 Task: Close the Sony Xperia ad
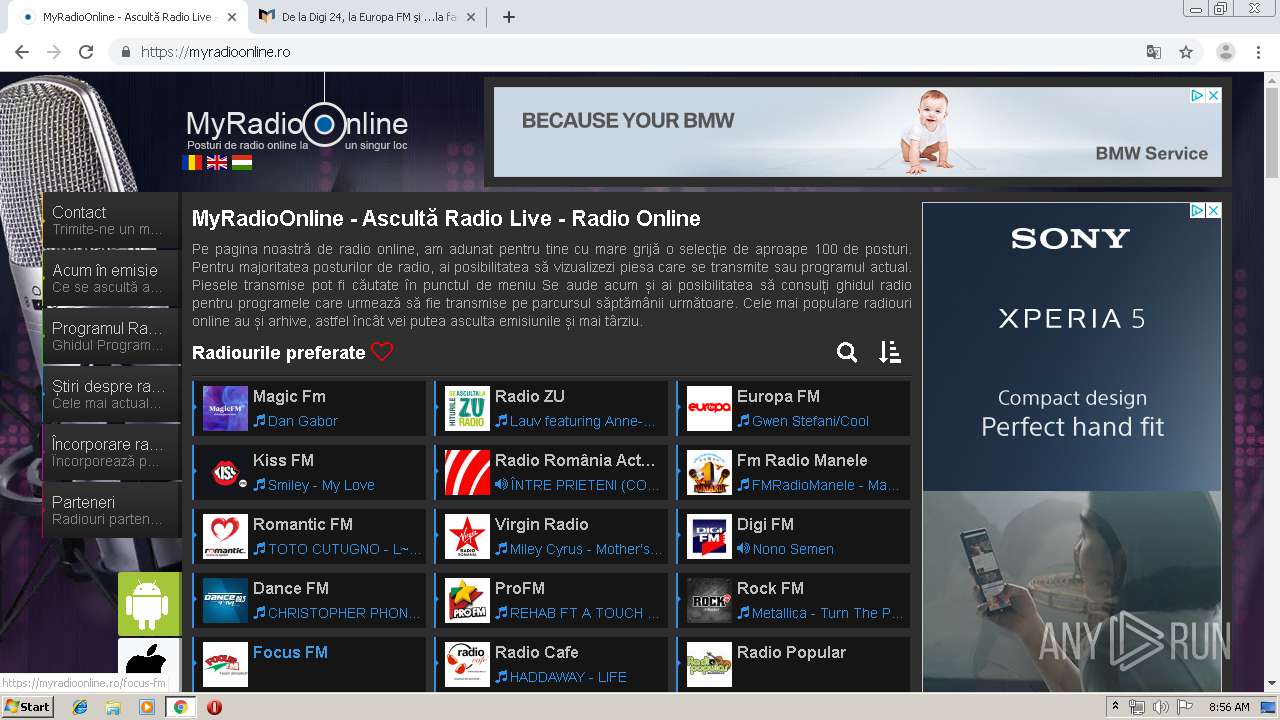click(x=1213, y=210)
